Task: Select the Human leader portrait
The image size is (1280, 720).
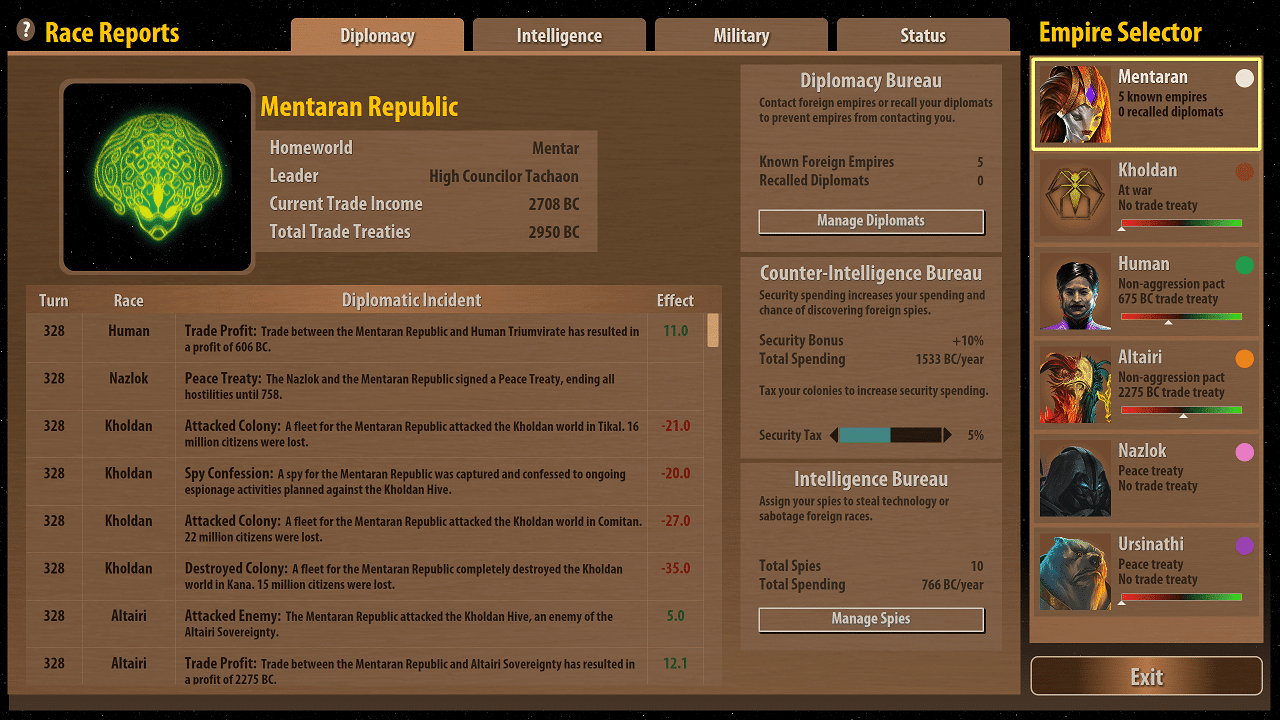Action: pyautogui.click(x=1075, y=290)
